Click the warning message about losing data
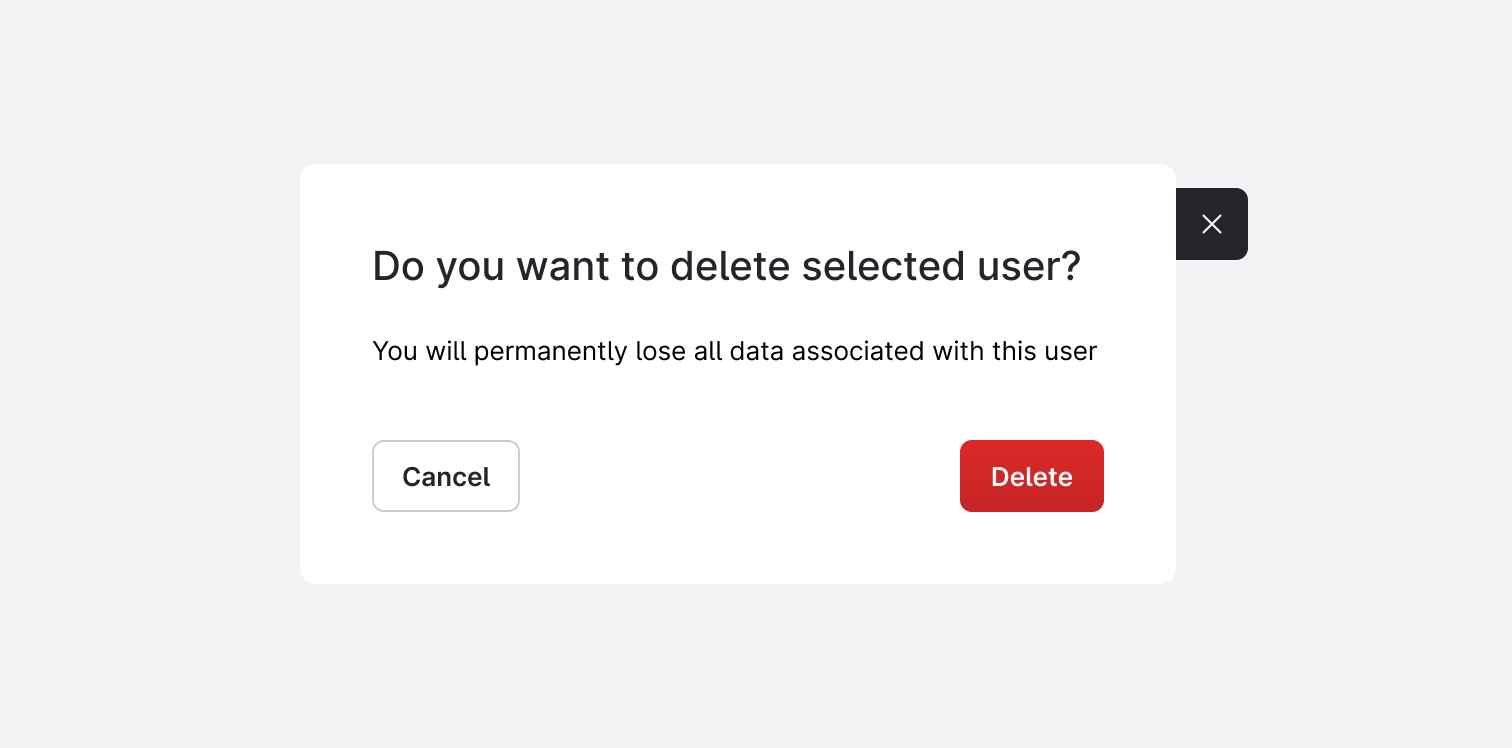 coord(734,351)
